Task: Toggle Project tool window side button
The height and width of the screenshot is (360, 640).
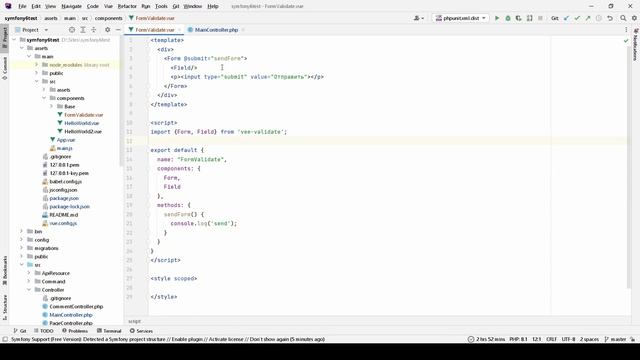Action: tap(4, 38)
